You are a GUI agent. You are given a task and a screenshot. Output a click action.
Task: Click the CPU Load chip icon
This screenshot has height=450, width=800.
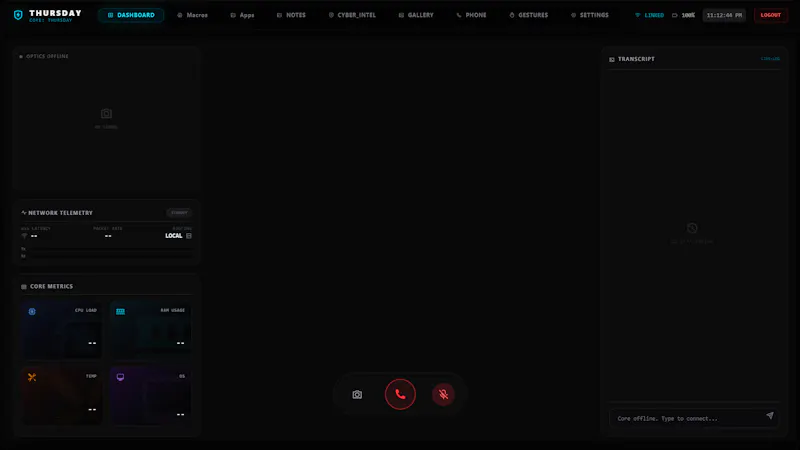click(32, 311)
